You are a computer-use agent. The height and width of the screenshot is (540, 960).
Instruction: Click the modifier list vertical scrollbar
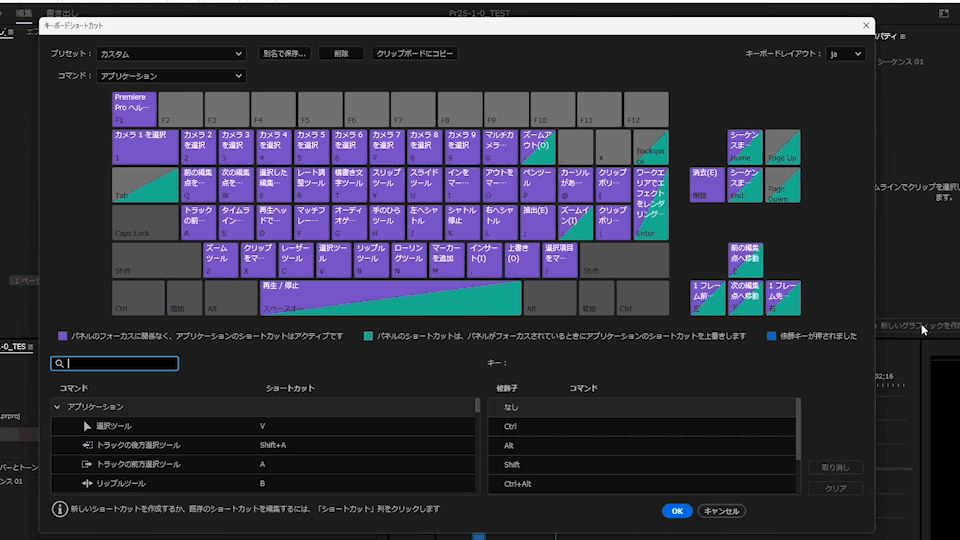click(x=798, y=429)
